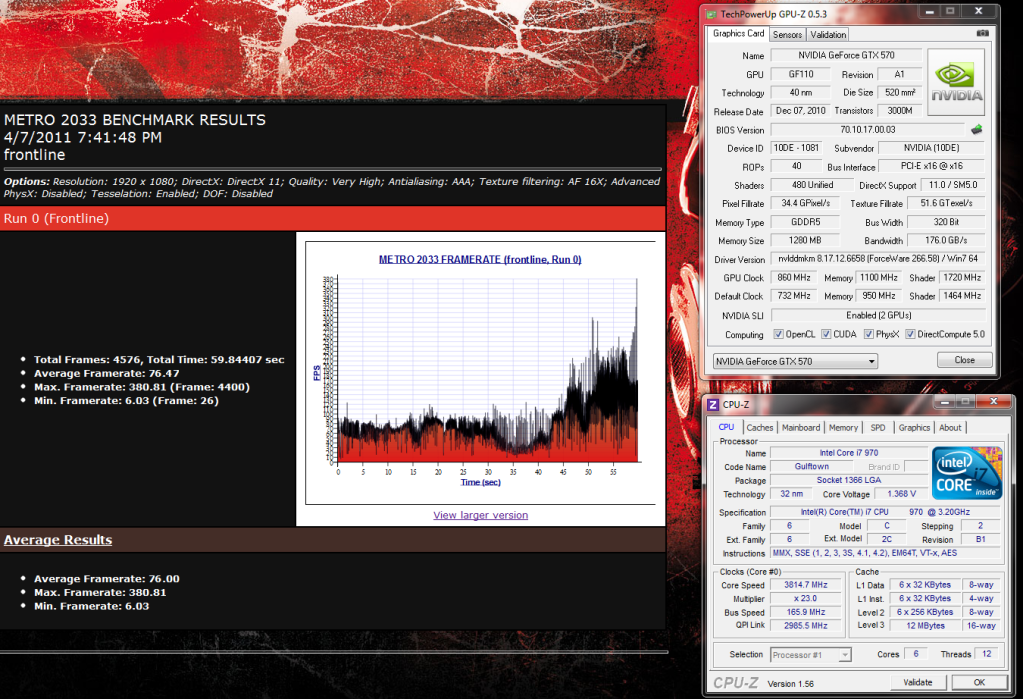Click the GPU Name field showing GeForce GTX 570

tap(846, 55)
